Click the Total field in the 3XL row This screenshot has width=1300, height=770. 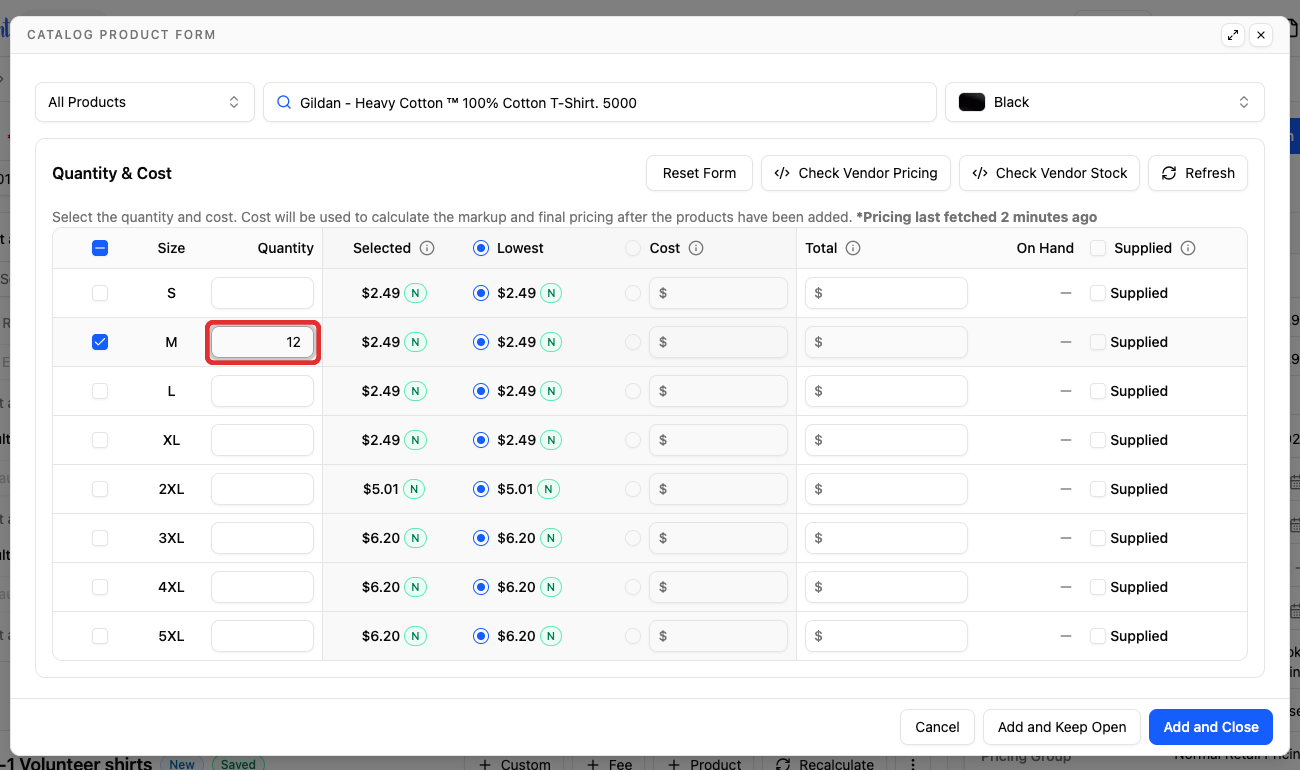(886, 538)
